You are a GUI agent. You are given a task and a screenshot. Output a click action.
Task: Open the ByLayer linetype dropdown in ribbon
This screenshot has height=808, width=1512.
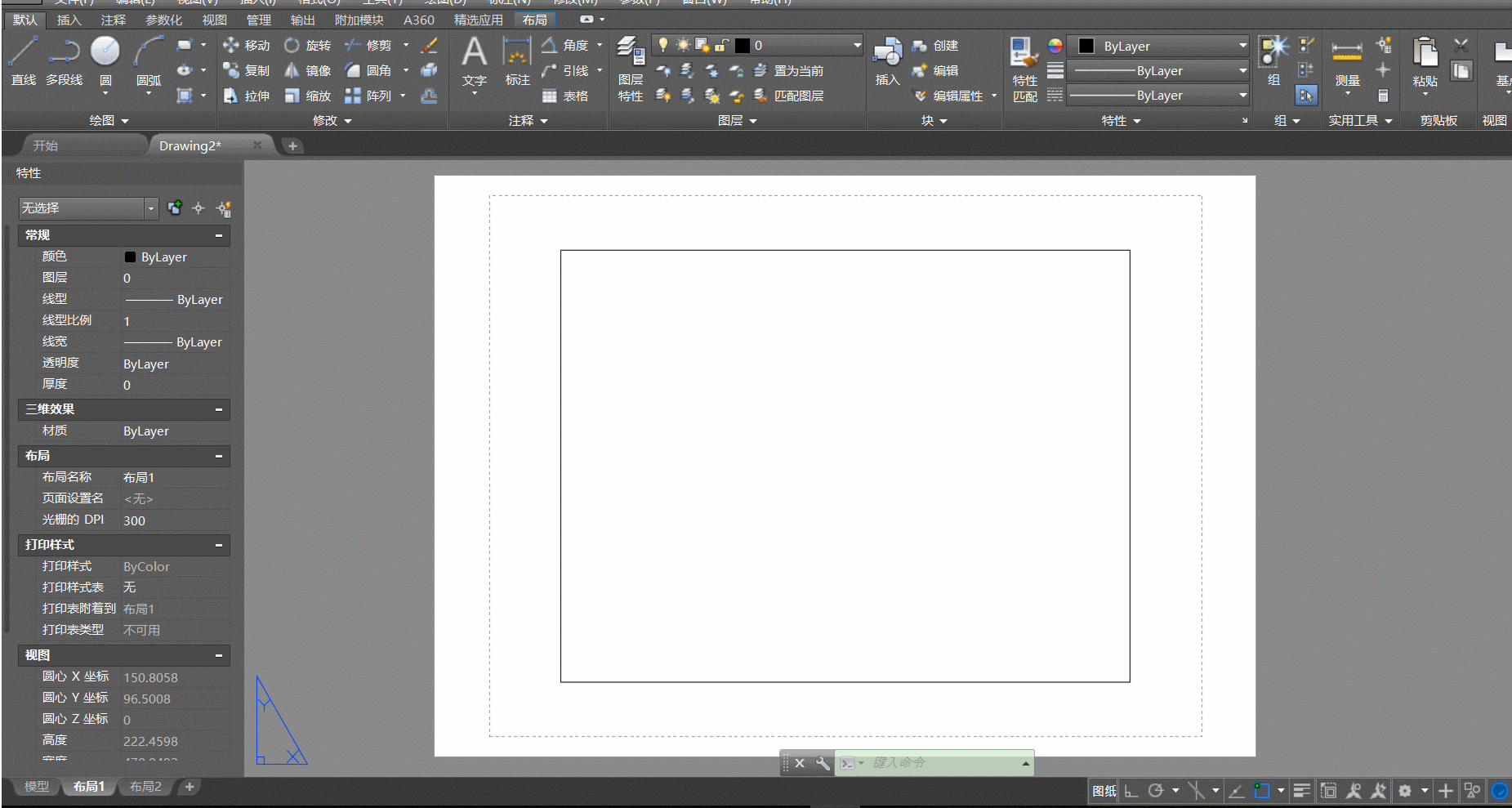coord(1158,96)
